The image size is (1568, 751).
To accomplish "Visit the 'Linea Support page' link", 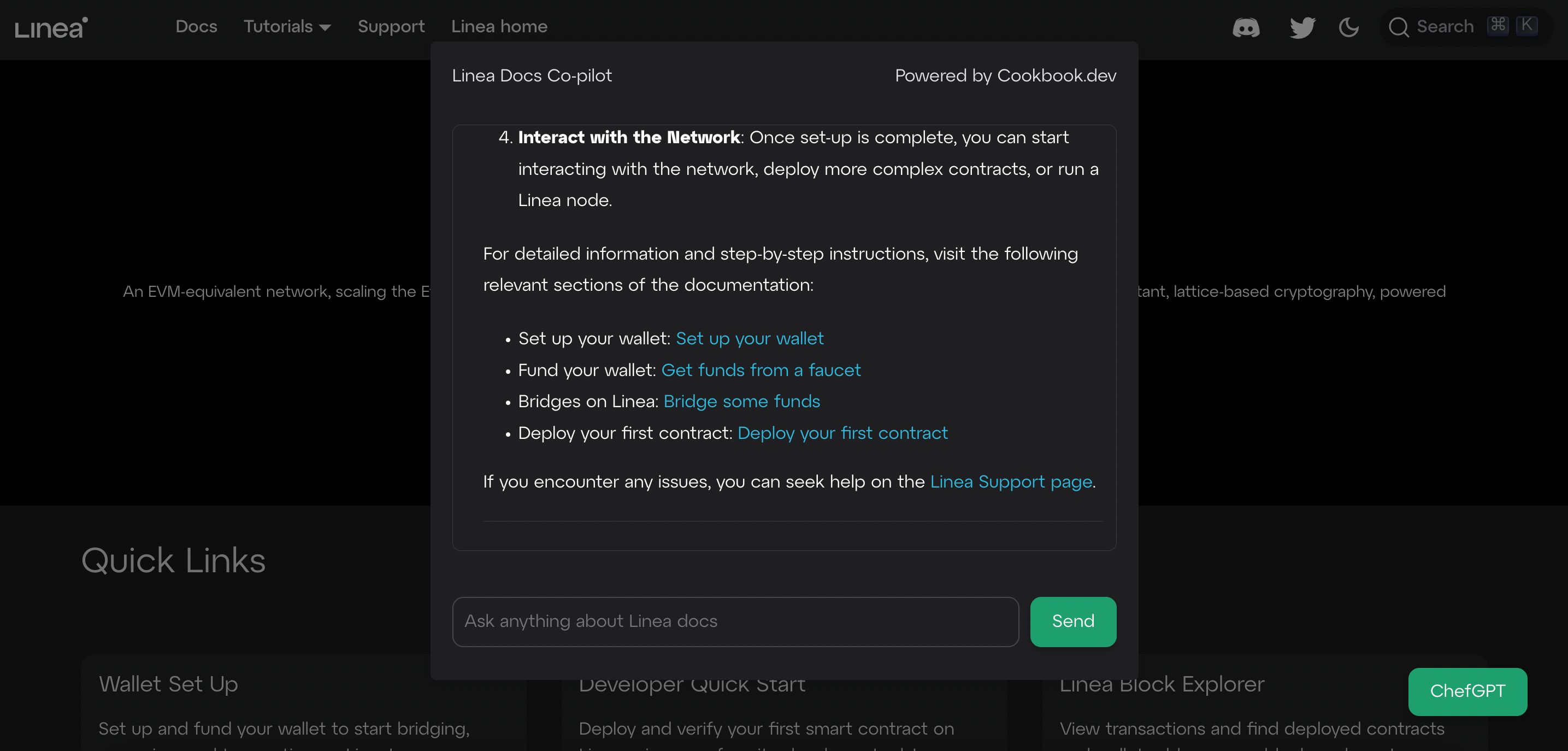I will 1011,482.
